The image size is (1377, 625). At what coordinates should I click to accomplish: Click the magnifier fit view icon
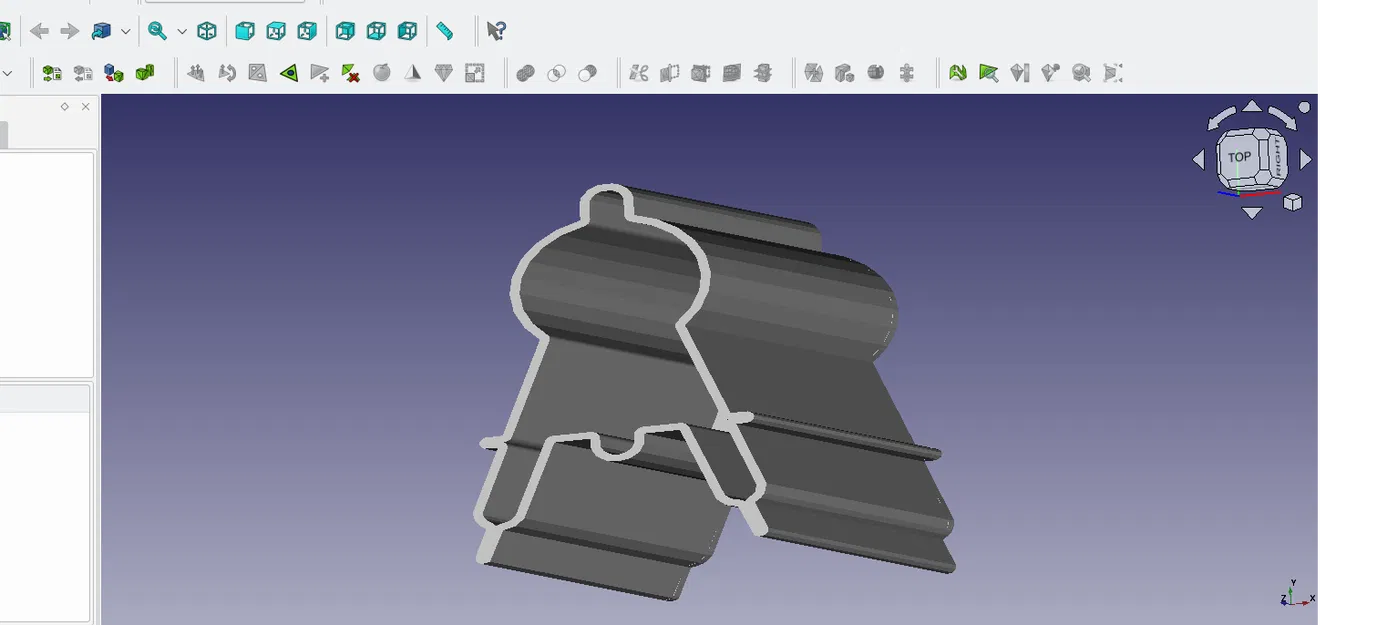click(157, 31)
